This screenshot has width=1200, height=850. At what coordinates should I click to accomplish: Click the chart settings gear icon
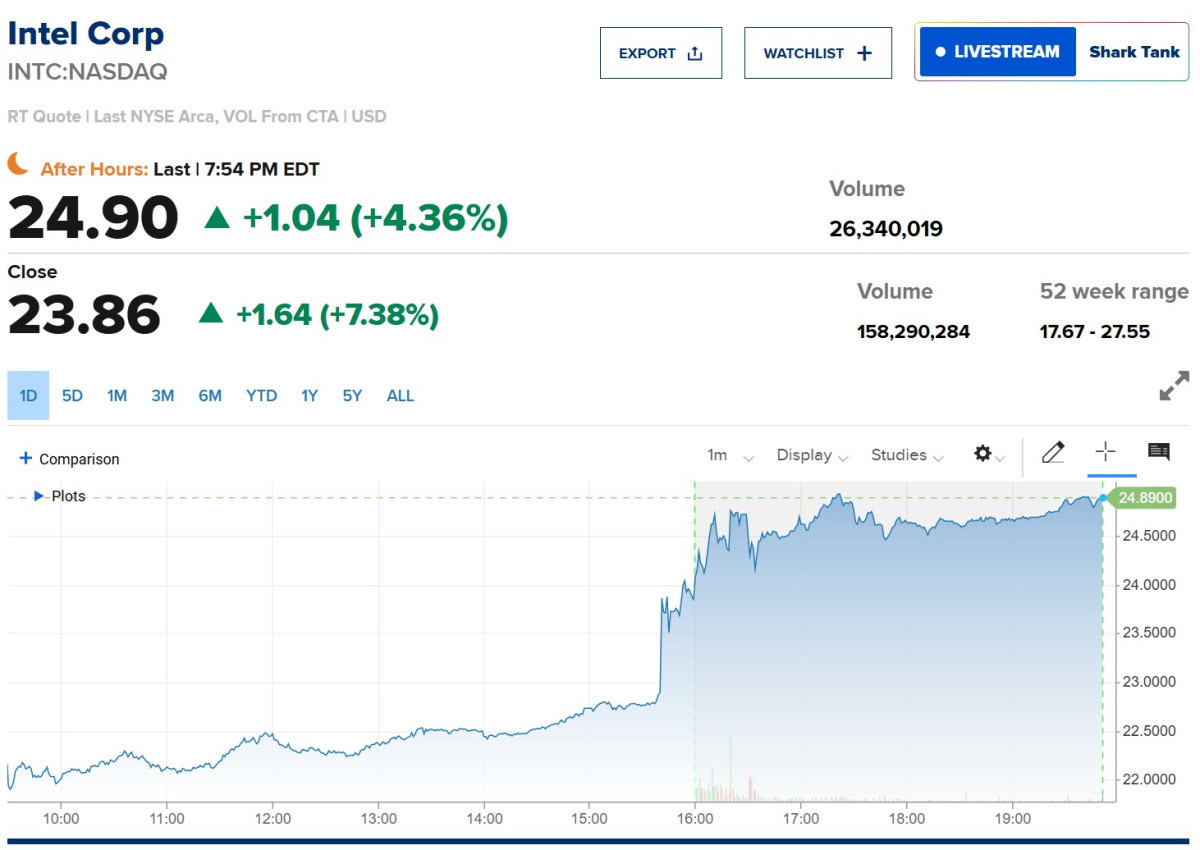983,454
